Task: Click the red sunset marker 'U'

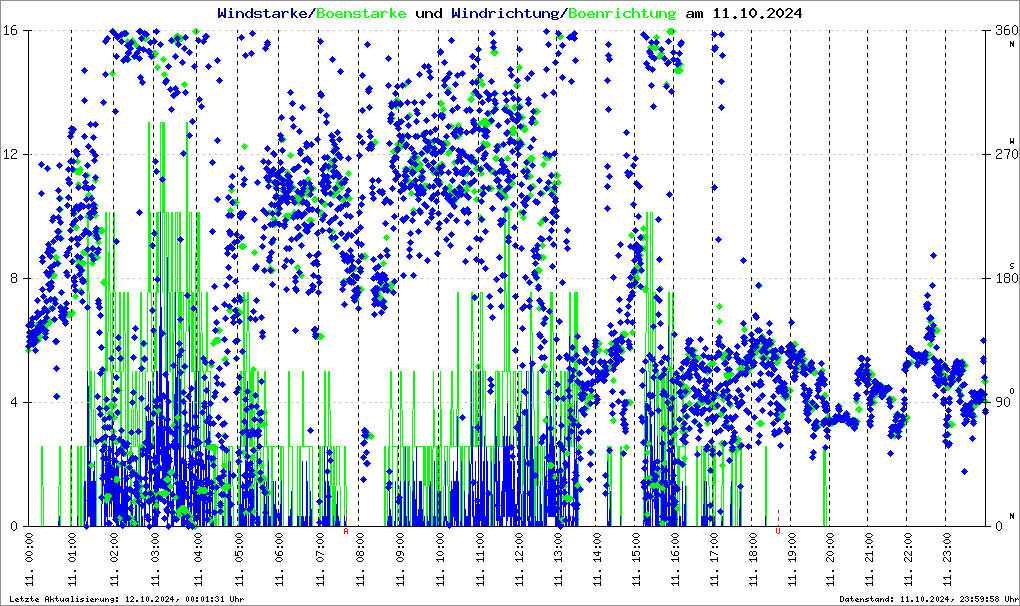Action: tap(778, 531)
